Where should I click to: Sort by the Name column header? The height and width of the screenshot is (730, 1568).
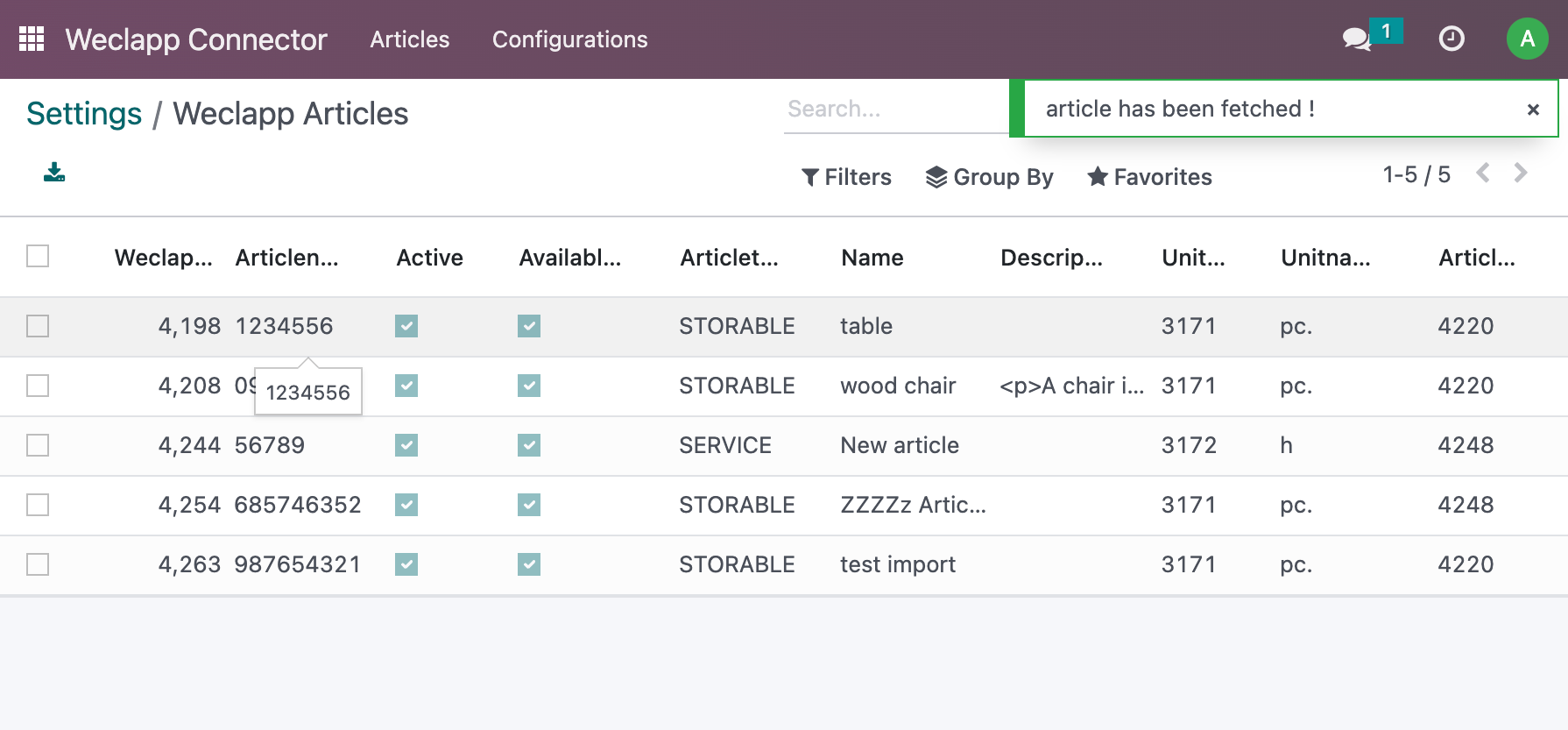click(872, 258)
